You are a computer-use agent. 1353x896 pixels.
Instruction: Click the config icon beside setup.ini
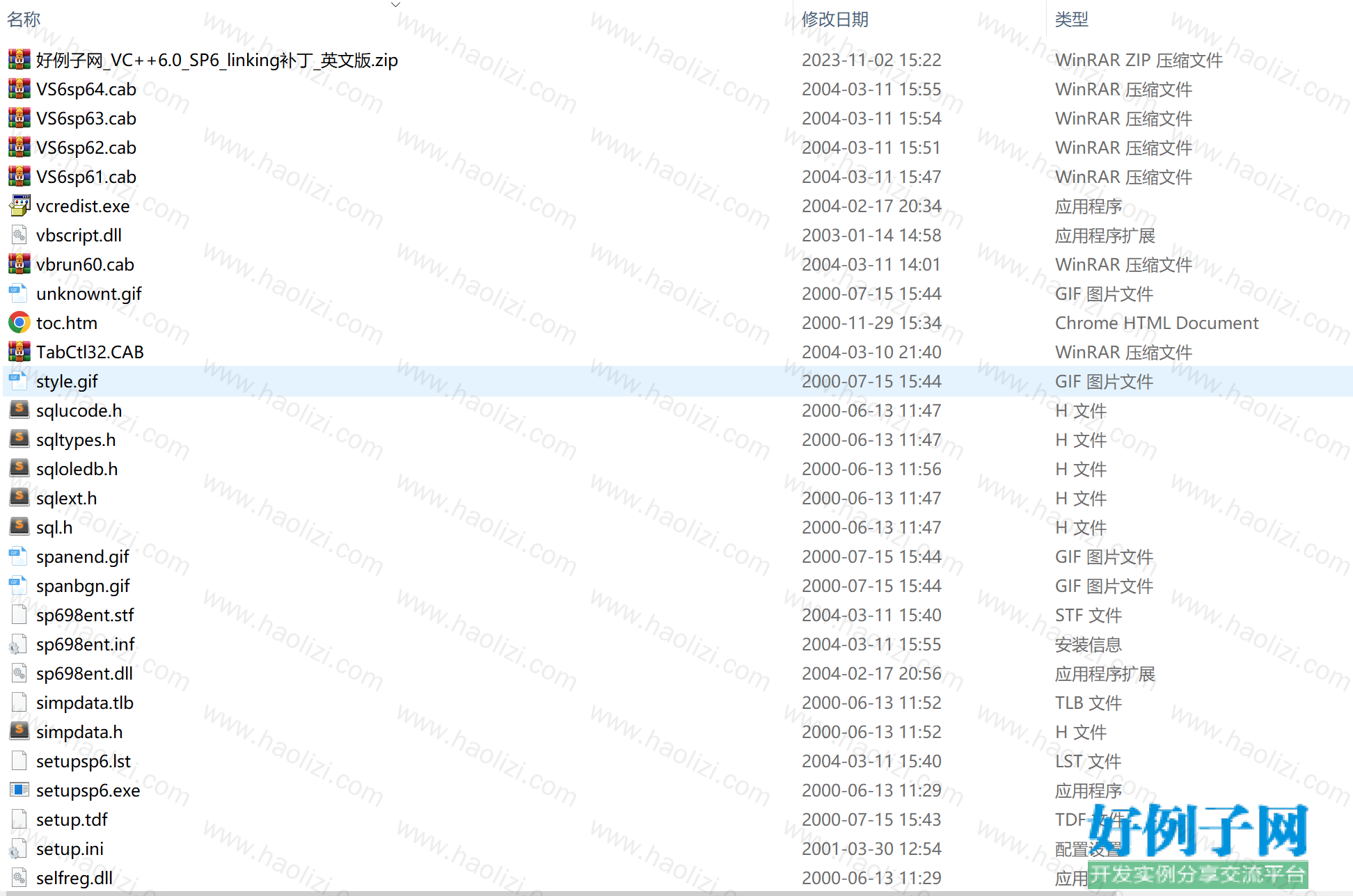pyautogui.click(x=19, y=849)
